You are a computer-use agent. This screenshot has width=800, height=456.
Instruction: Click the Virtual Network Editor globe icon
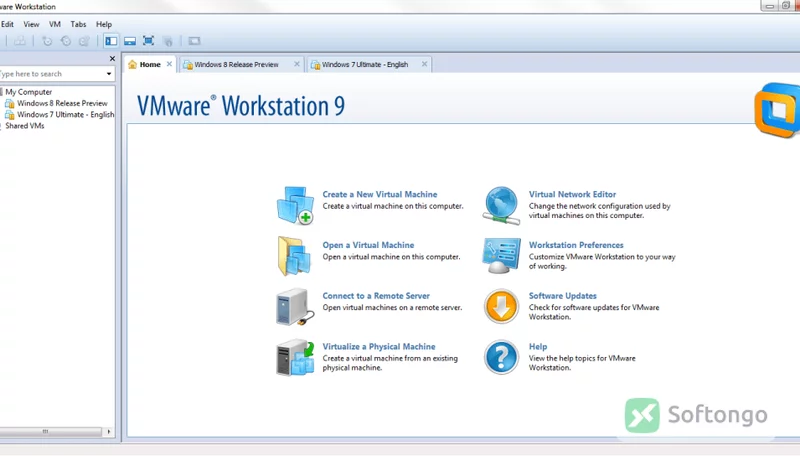coord(501,205)
